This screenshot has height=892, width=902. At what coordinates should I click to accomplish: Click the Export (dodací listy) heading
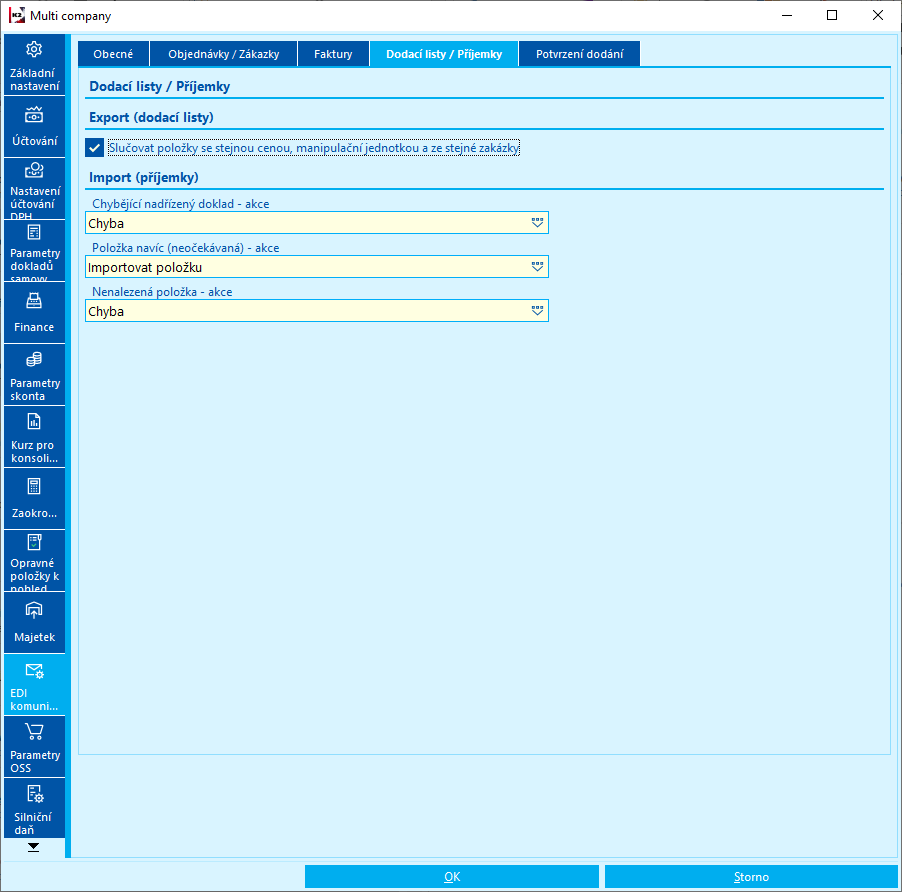[x=151, y=117]
